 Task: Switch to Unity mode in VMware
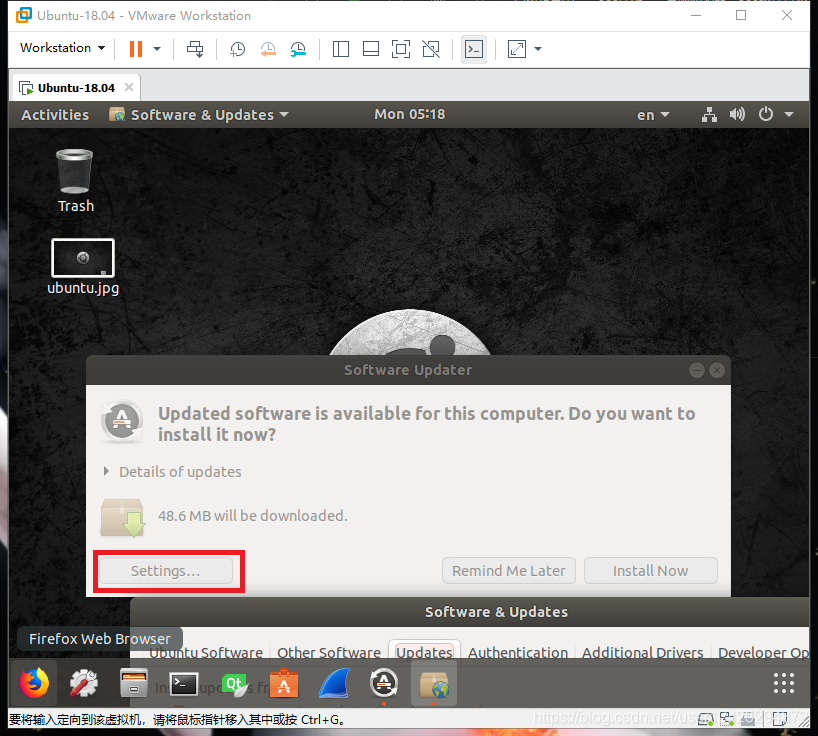(x=431, y=49)
